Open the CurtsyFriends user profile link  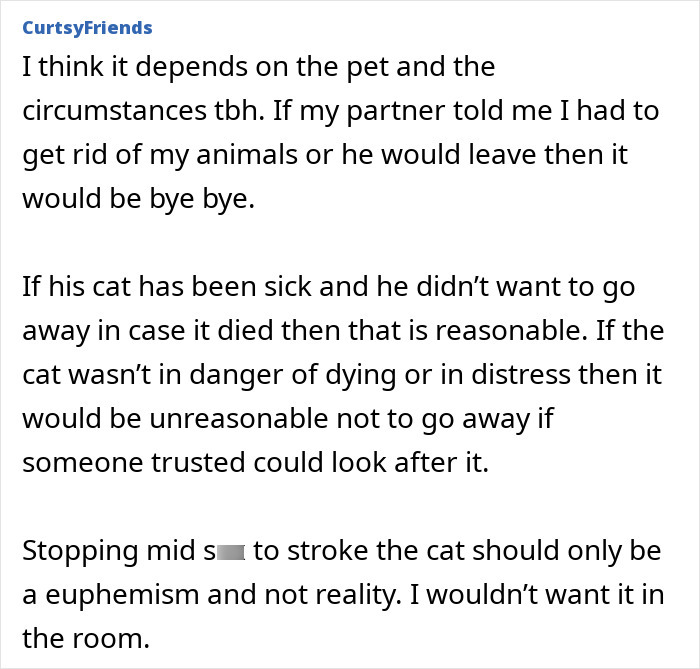86,27
